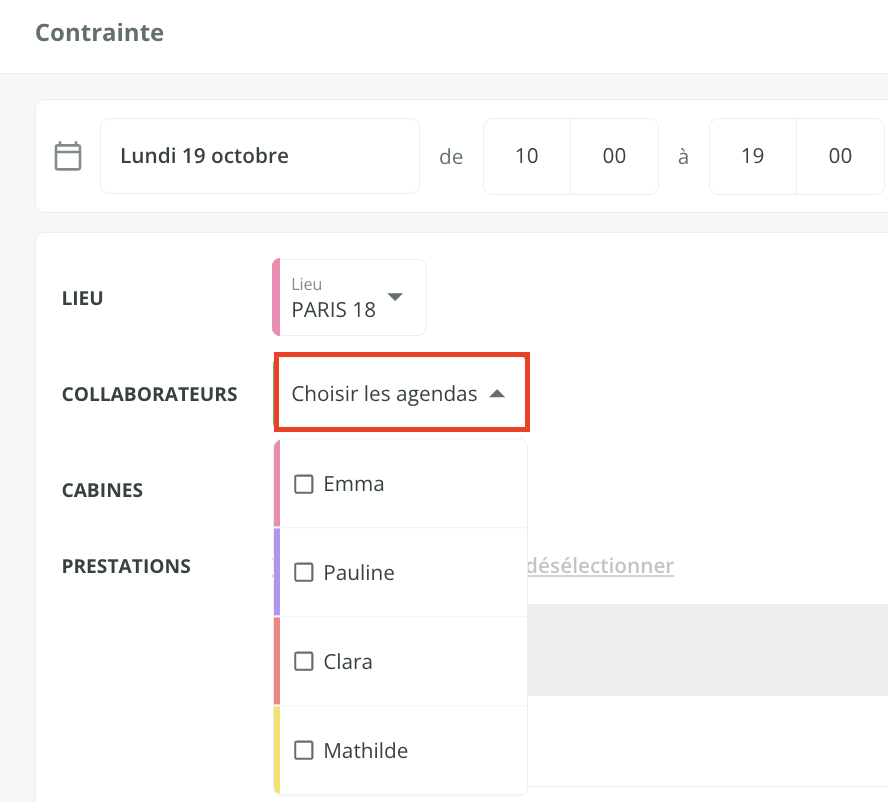The width and height of the screenshot is (888, 802).
Task: Select the Mathilde checkbox
Action: point(304,750)
